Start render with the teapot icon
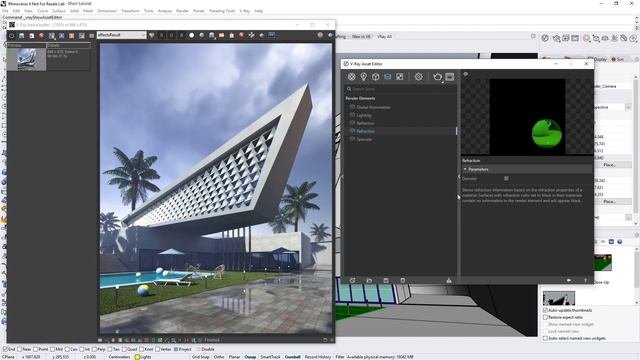Screen dimensions: 640x360 coord(438,77)
